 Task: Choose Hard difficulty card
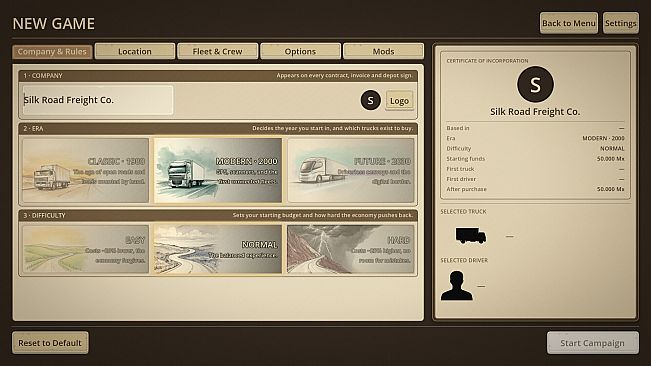tap(351, 249)
